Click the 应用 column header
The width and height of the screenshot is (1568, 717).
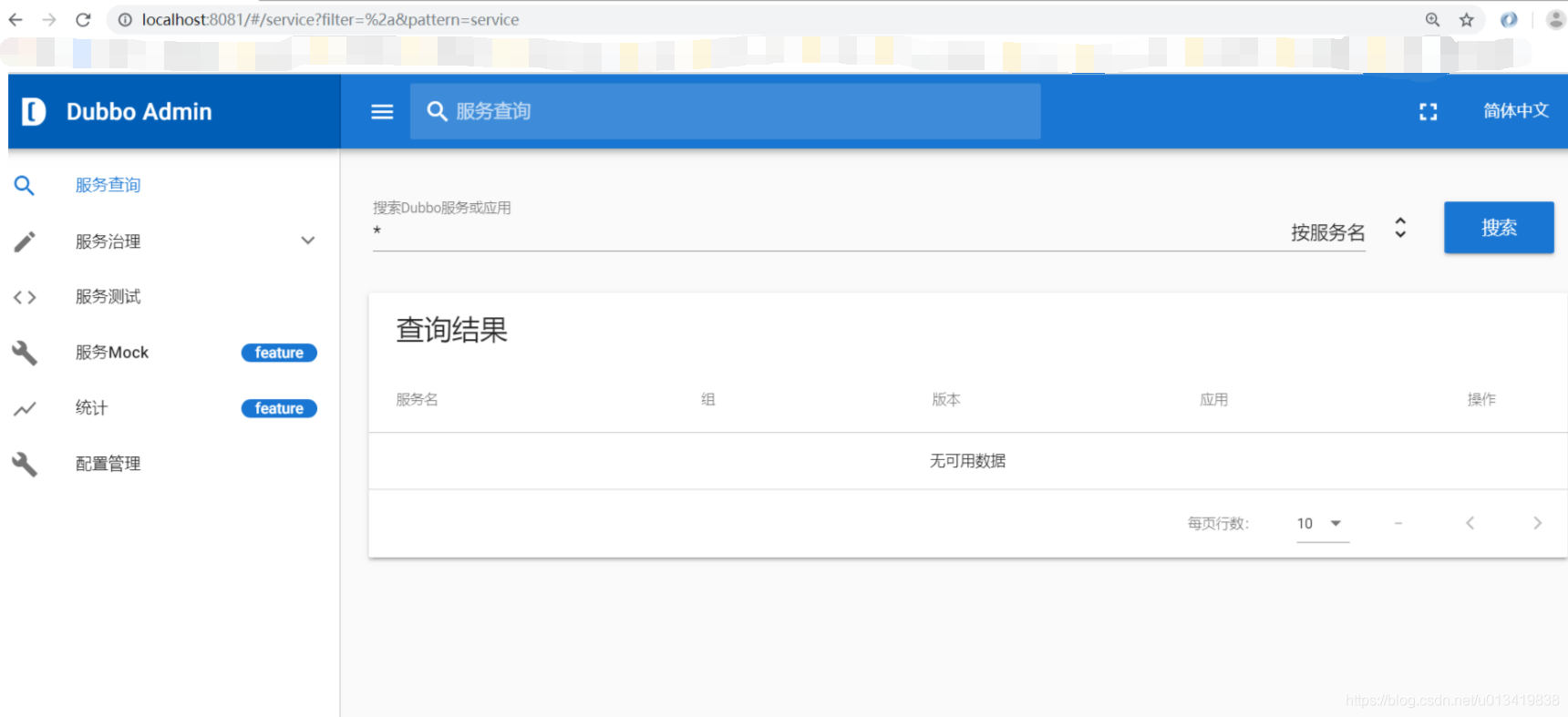click(x=1213, y=399)
